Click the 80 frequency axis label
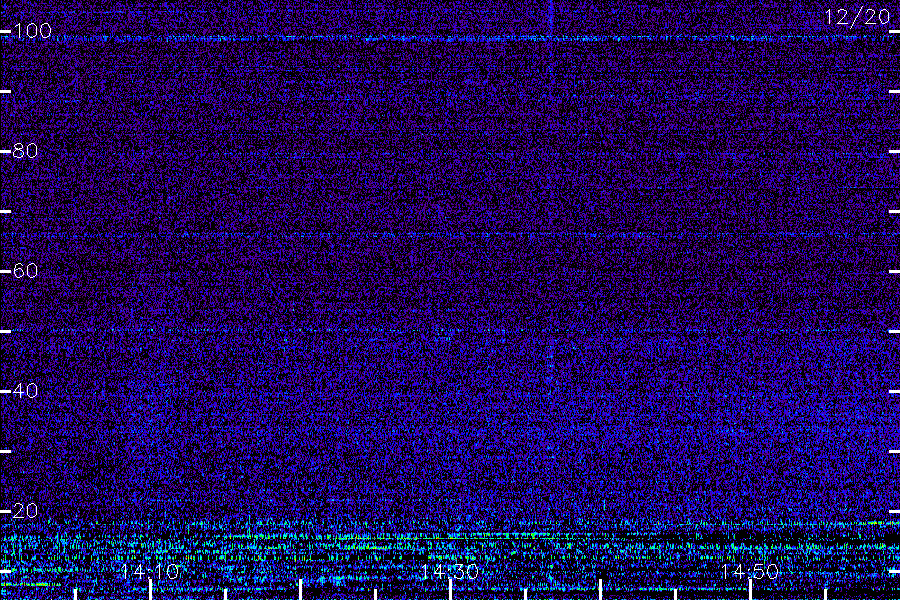The width and height of the screenshot is (900, 600). 25,151
